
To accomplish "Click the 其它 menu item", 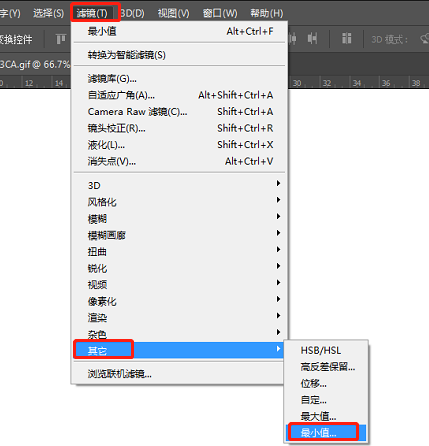I will coord(180,350).
